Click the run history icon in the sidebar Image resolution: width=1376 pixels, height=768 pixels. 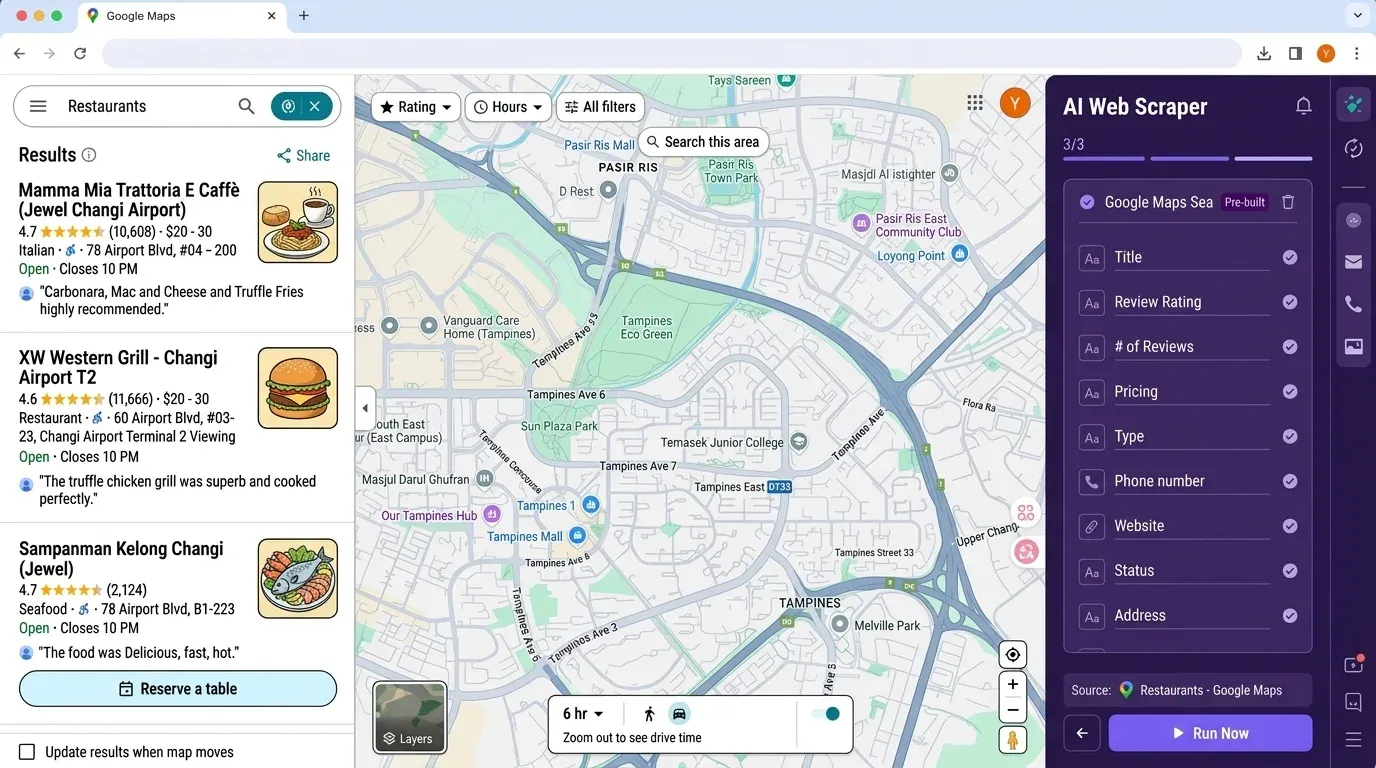1353,148
